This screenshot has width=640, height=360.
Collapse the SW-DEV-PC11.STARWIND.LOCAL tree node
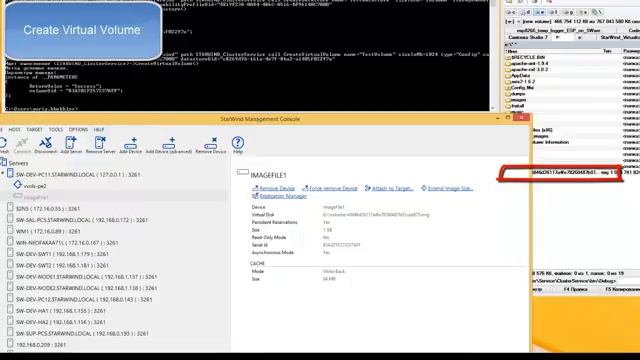pyautogui.click(x=3, y=174)
